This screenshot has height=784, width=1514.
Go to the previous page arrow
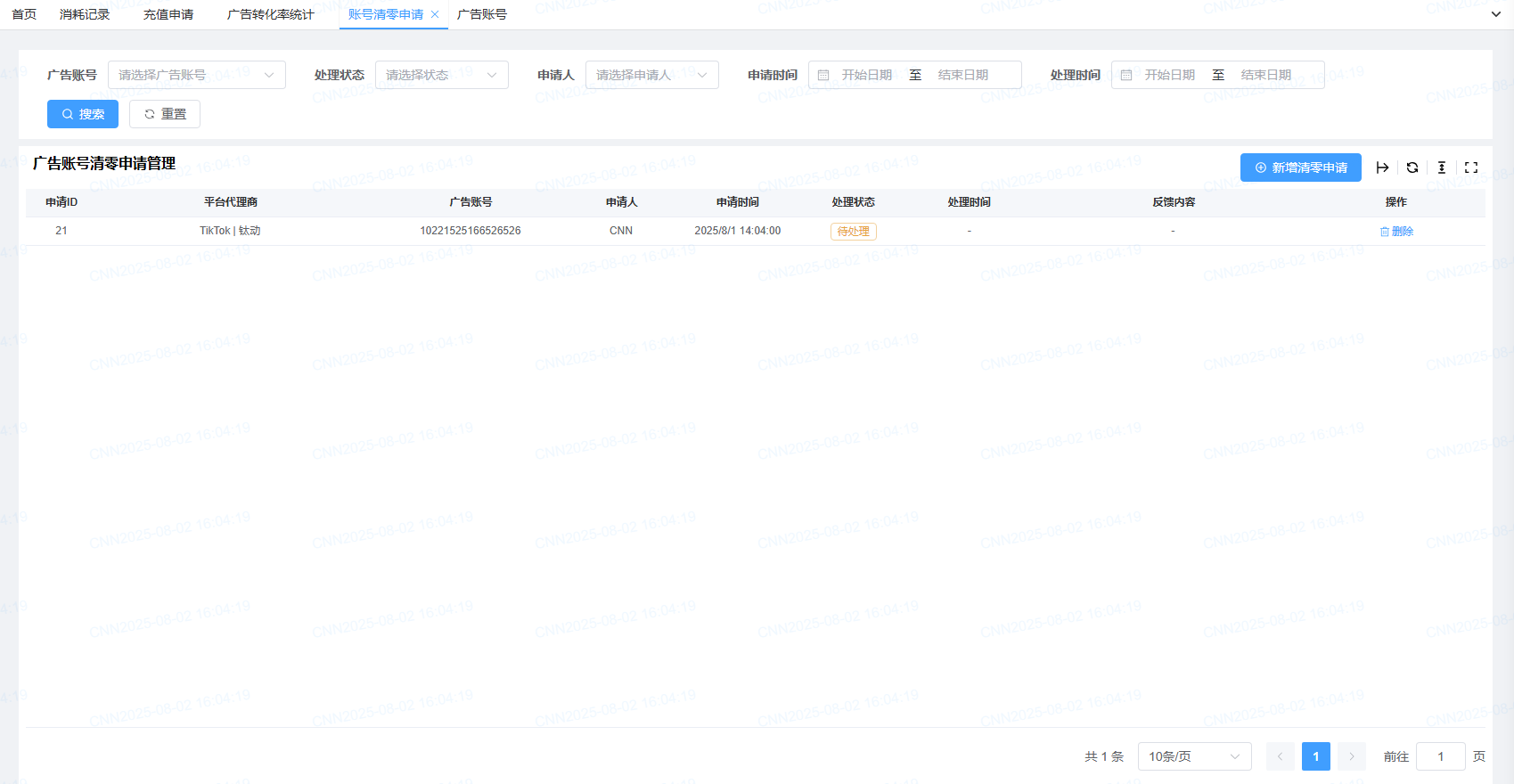[x=1281, y=756]
